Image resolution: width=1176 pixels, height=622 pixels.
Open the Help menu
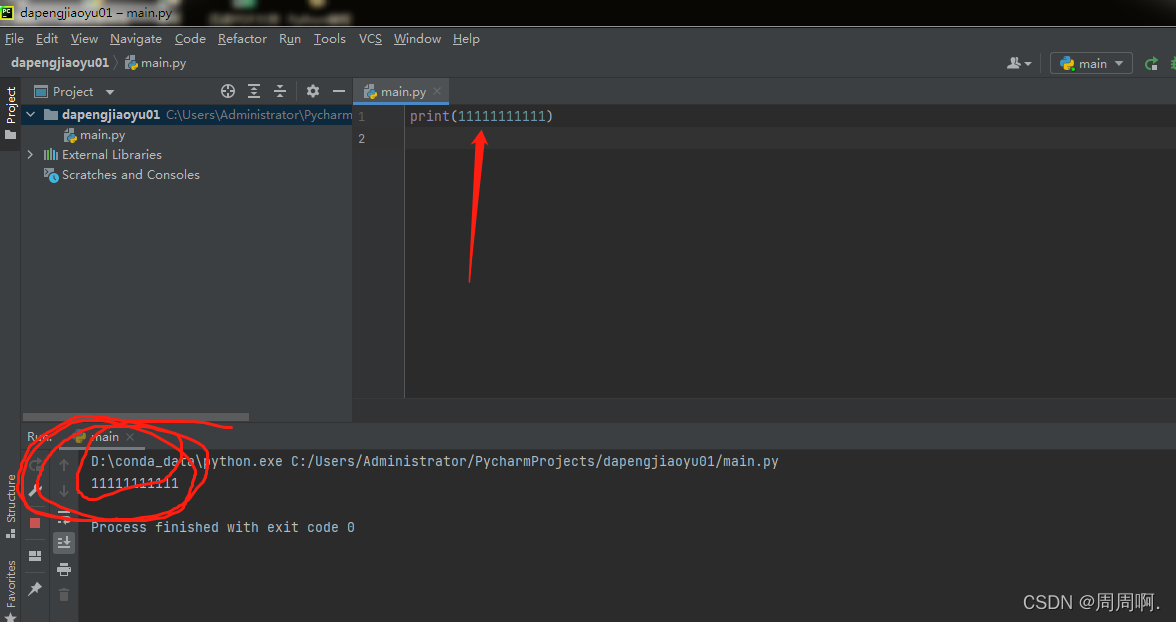[x=466, y=39]
